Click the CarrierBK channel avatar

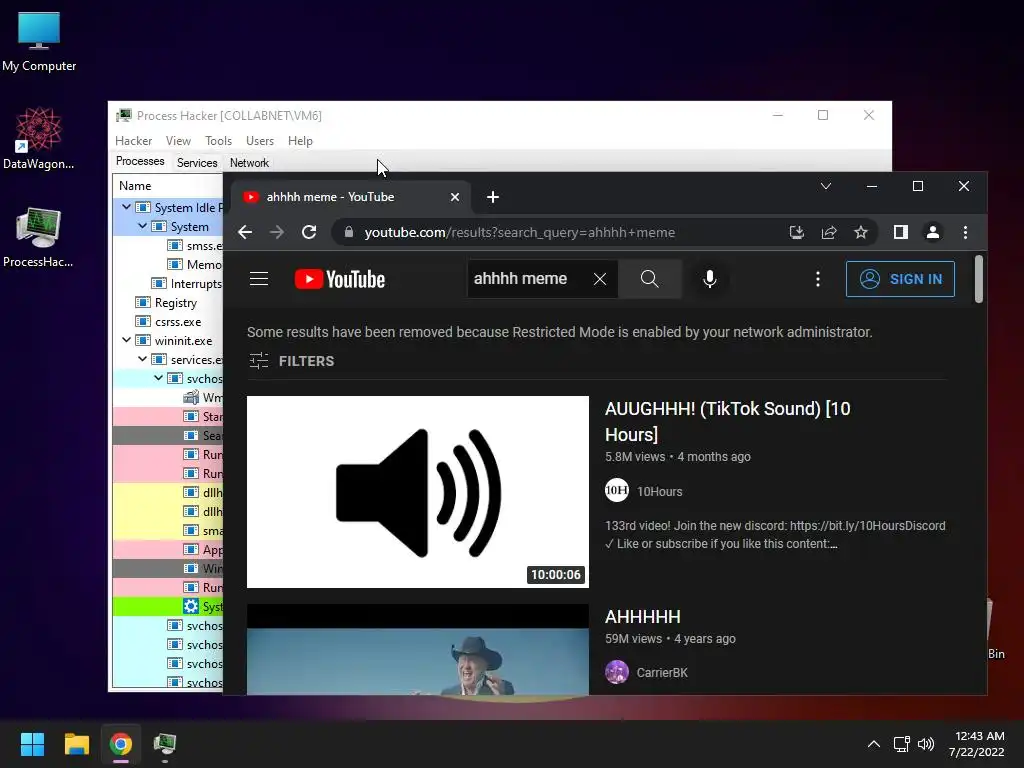(x=616, y=672)
